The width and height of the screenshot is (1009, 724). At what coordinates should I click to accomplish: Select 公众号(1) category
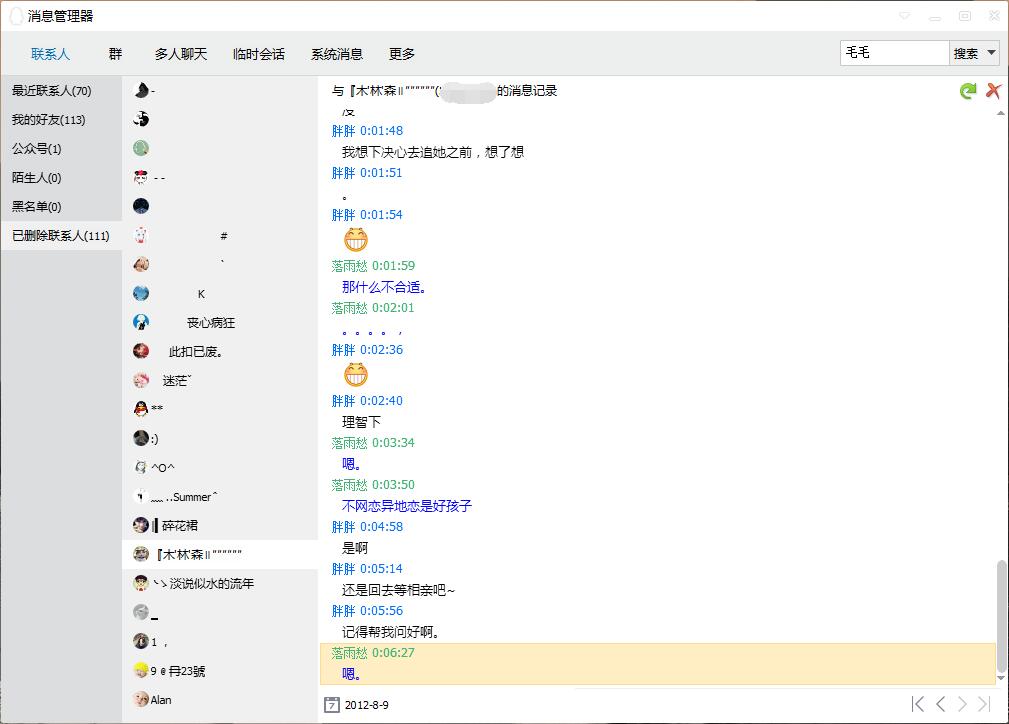61,149
